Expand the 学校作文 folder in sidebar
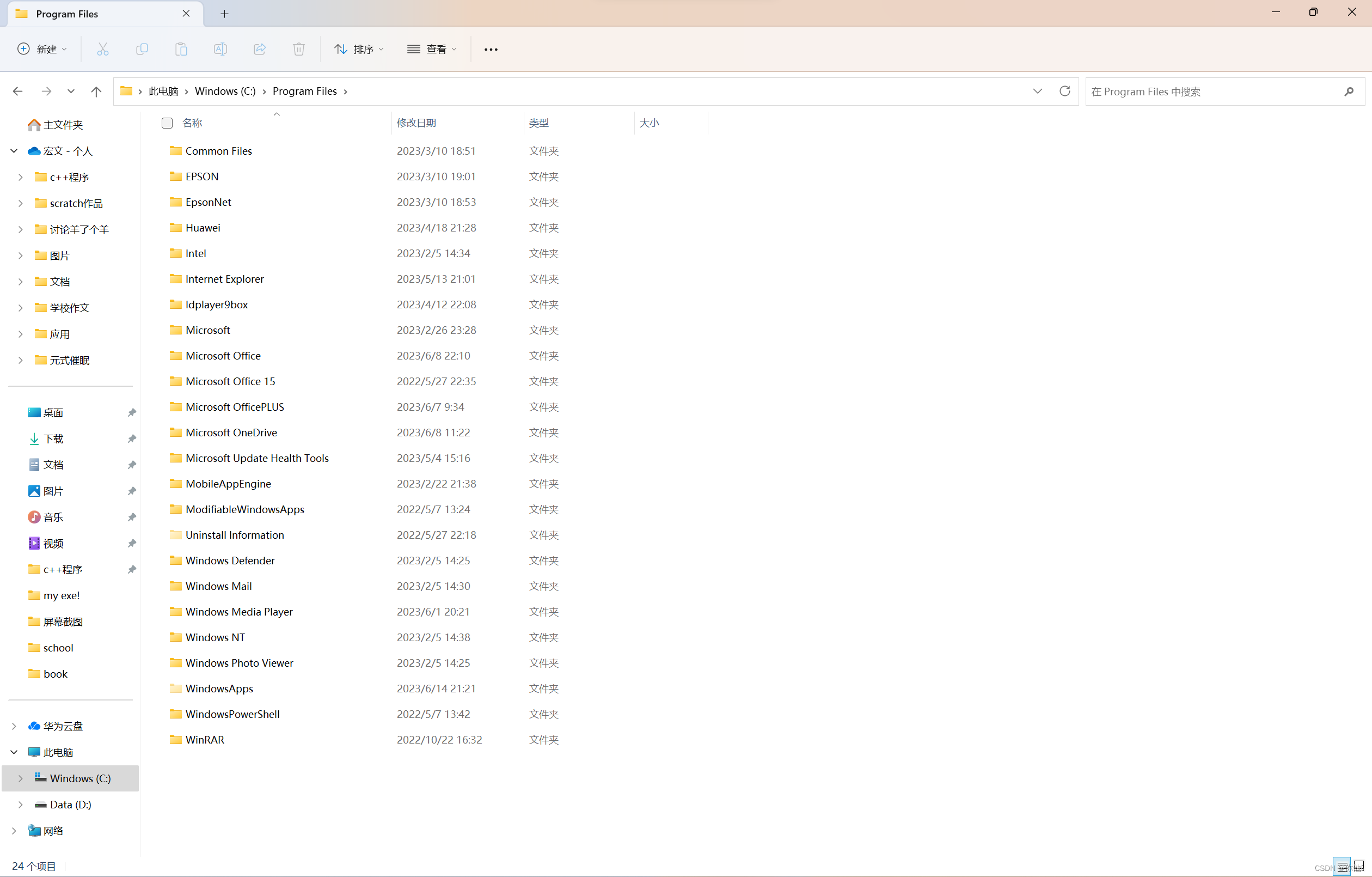Viewport: 1372px width, 877px height. (21, 308)
